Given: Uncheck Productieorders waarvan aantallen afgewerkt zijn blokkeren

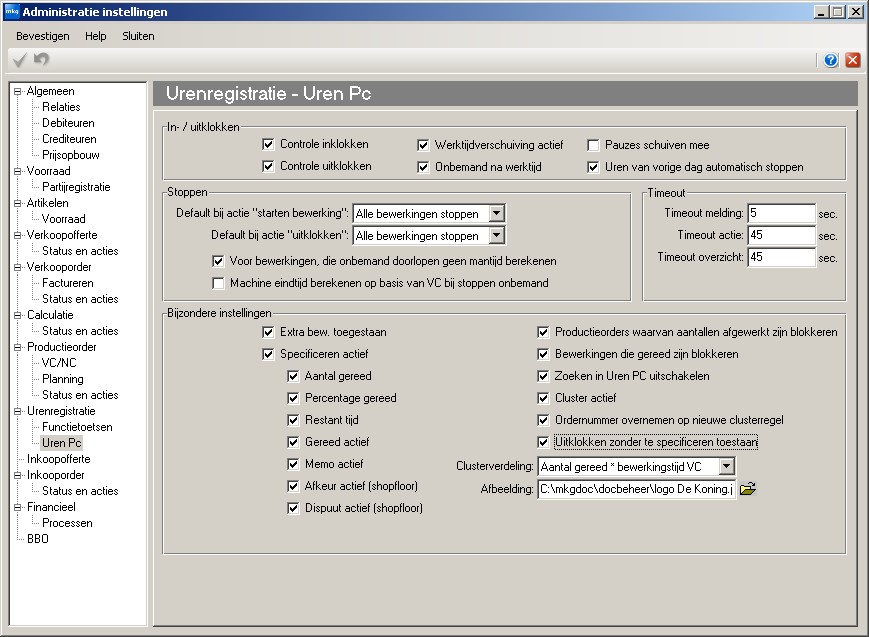Looking at the screenshot, I should pos(543,332).
